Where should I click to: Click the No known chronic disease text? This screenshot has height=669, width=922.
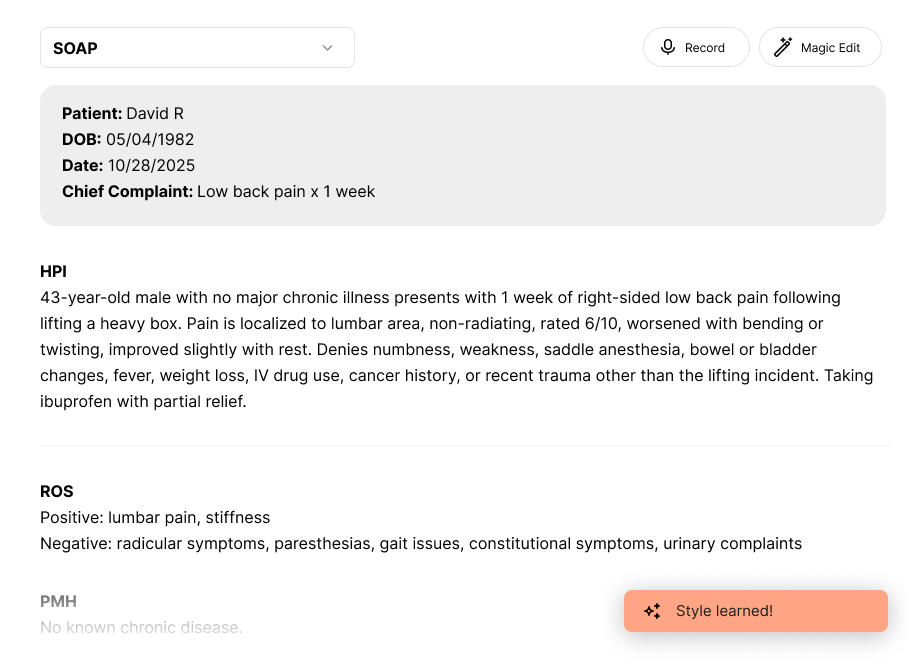pos(141,628)
